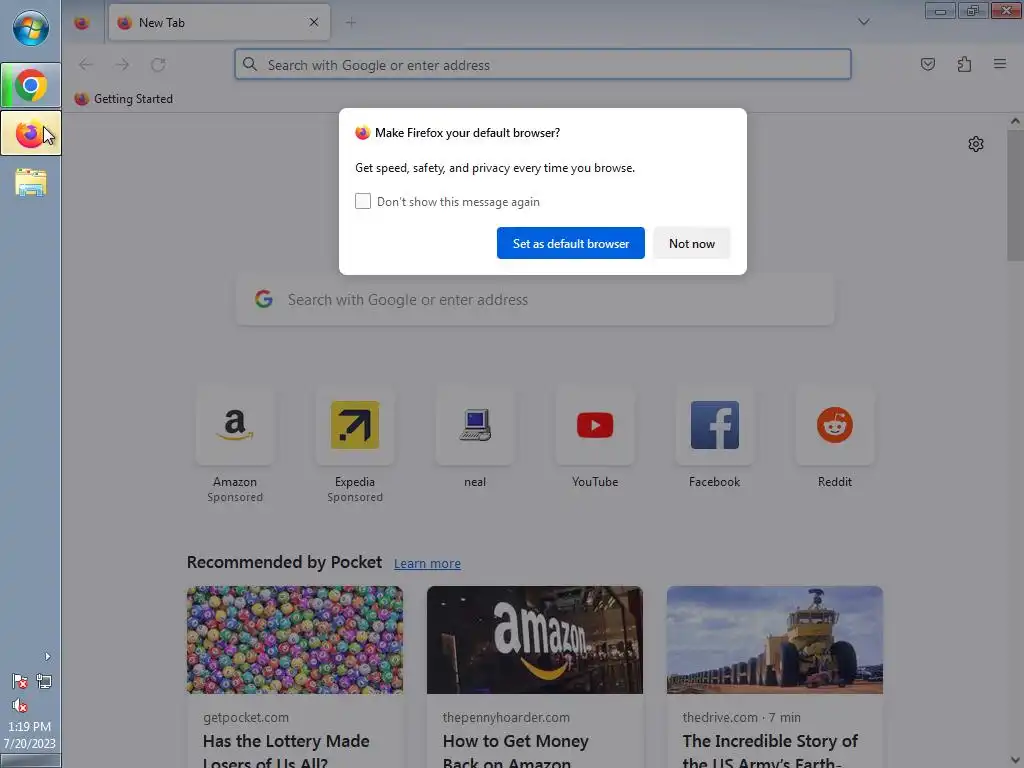
Task: Click the Windows Start orb
Action: coord(31,29)
